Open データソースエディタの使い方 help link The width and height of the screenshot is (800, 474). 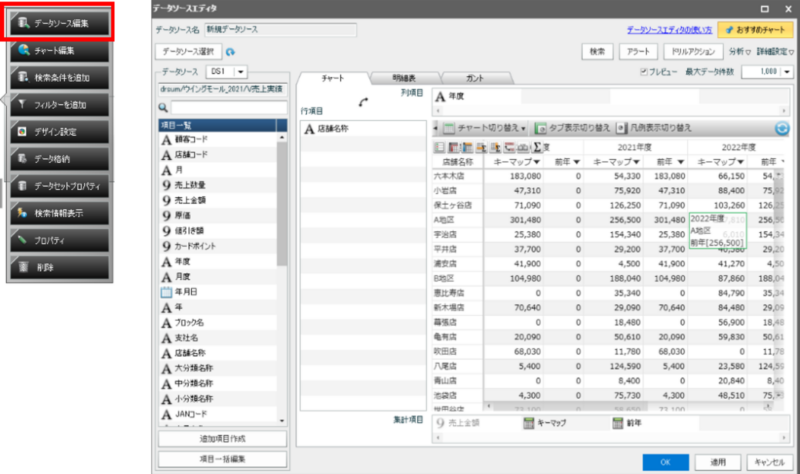[669, 30]
